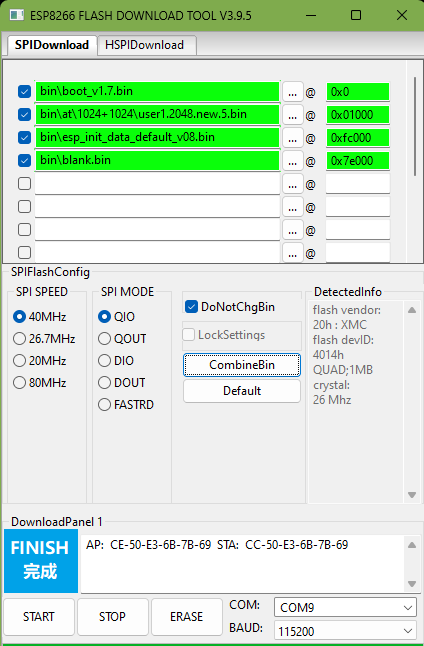The image size is (424, 646).
Task: Choose DOUT SPI mode
Action: click(122, 383)
